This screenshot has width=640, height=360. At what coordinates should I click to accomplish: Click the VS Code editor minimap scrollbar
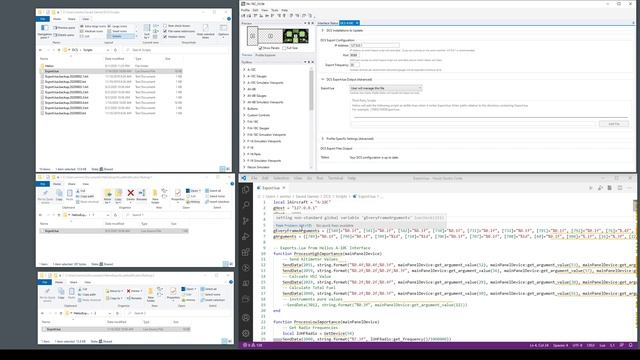click(x=635, y=206)
